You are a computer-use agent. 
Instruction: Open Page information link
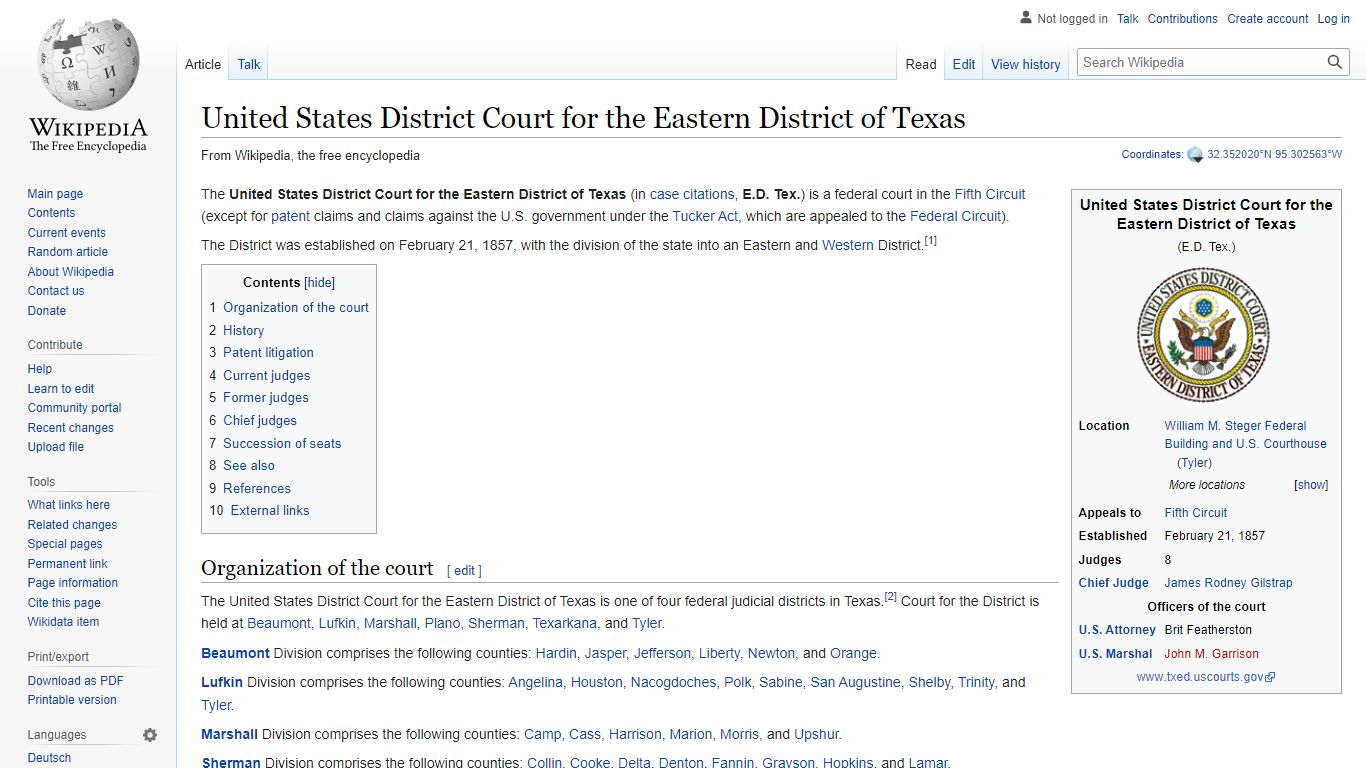coord(72,583)
